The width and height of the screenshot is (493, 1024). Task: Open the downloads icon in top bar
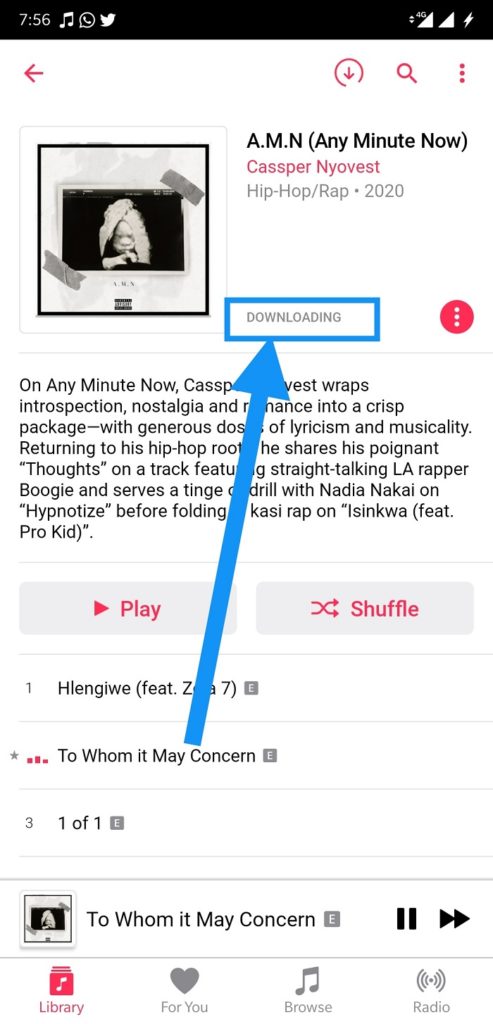tap(349, 73)
